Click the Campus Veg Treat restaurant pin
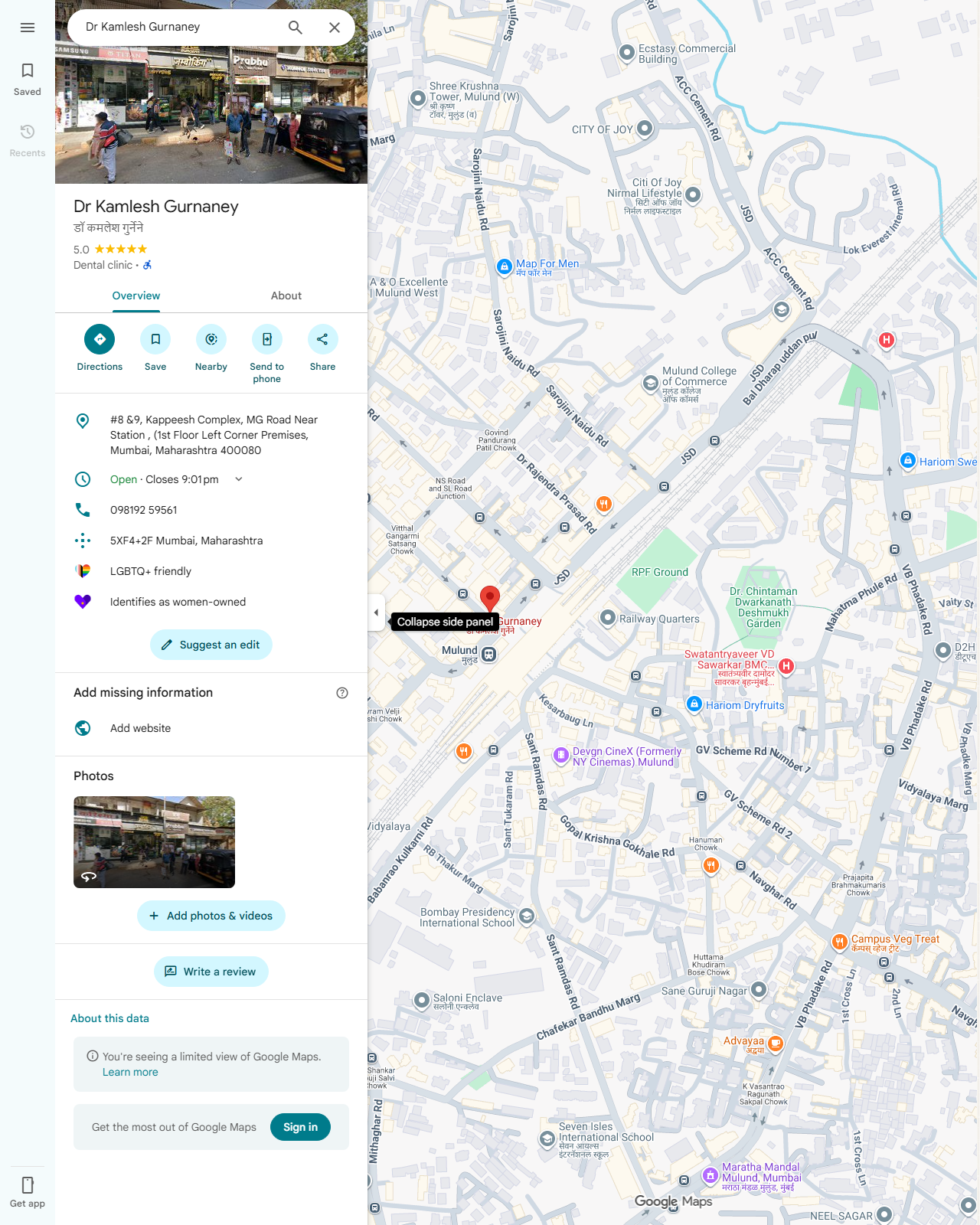The image size is (980, 1225). [840, 942]
